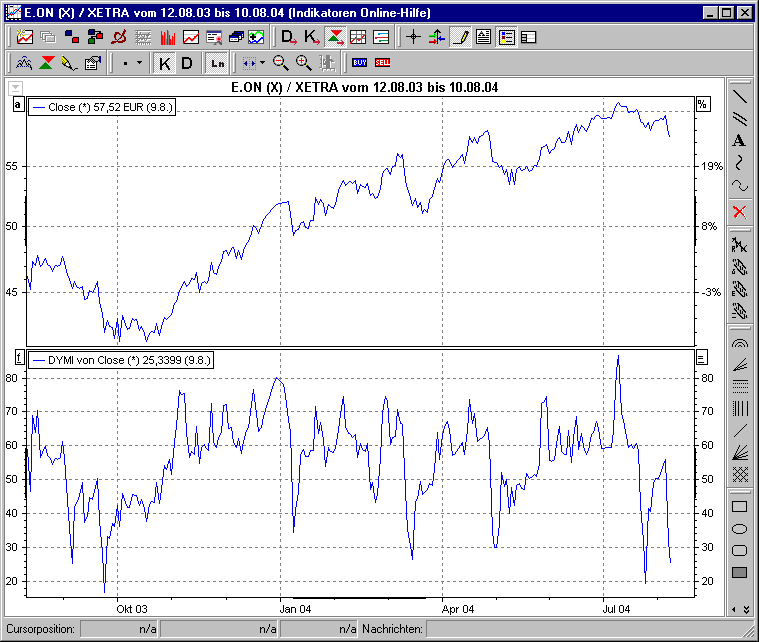Select the ellipse shape drawing tool
This screenshot has width=759, height=642.
[739, 528]
